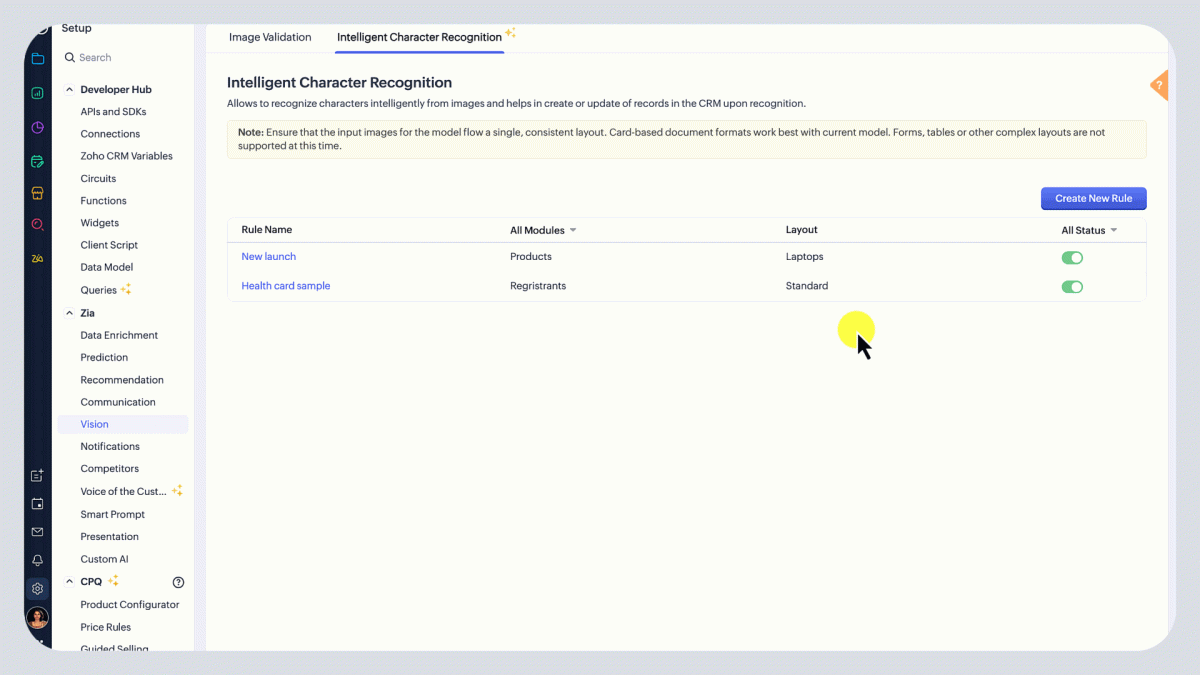Click the Rule Name column header
Viewport: 1200px width, 675px height.
pyautogui.click(x=266, y=230)
